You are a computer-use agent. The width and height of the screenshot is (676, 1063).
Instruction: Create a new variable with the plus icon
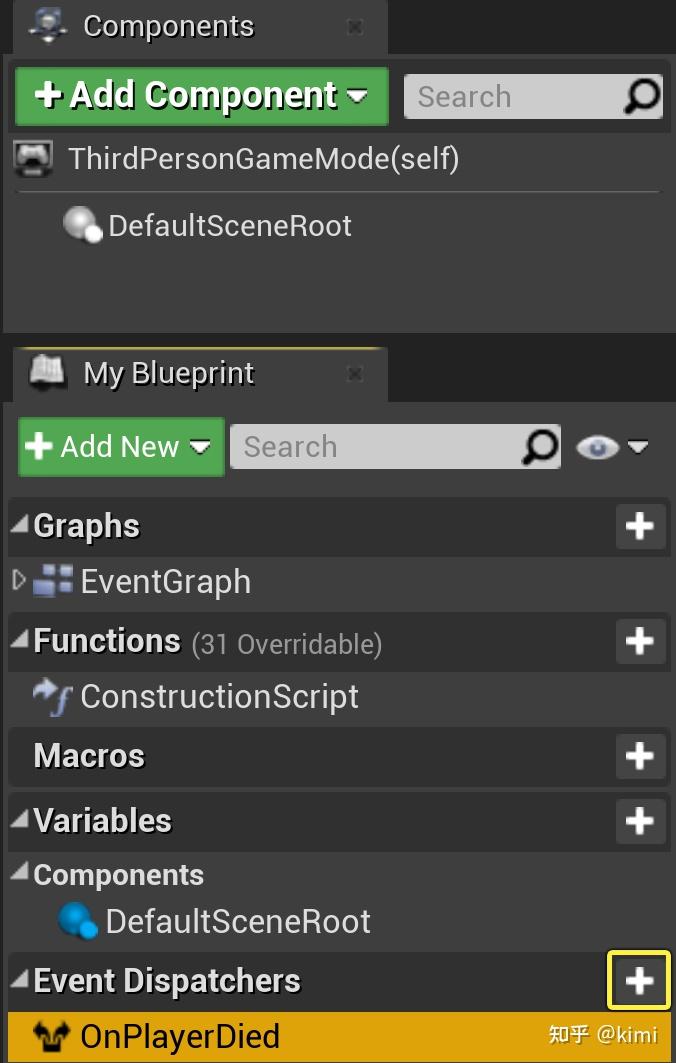click(640, 821)
